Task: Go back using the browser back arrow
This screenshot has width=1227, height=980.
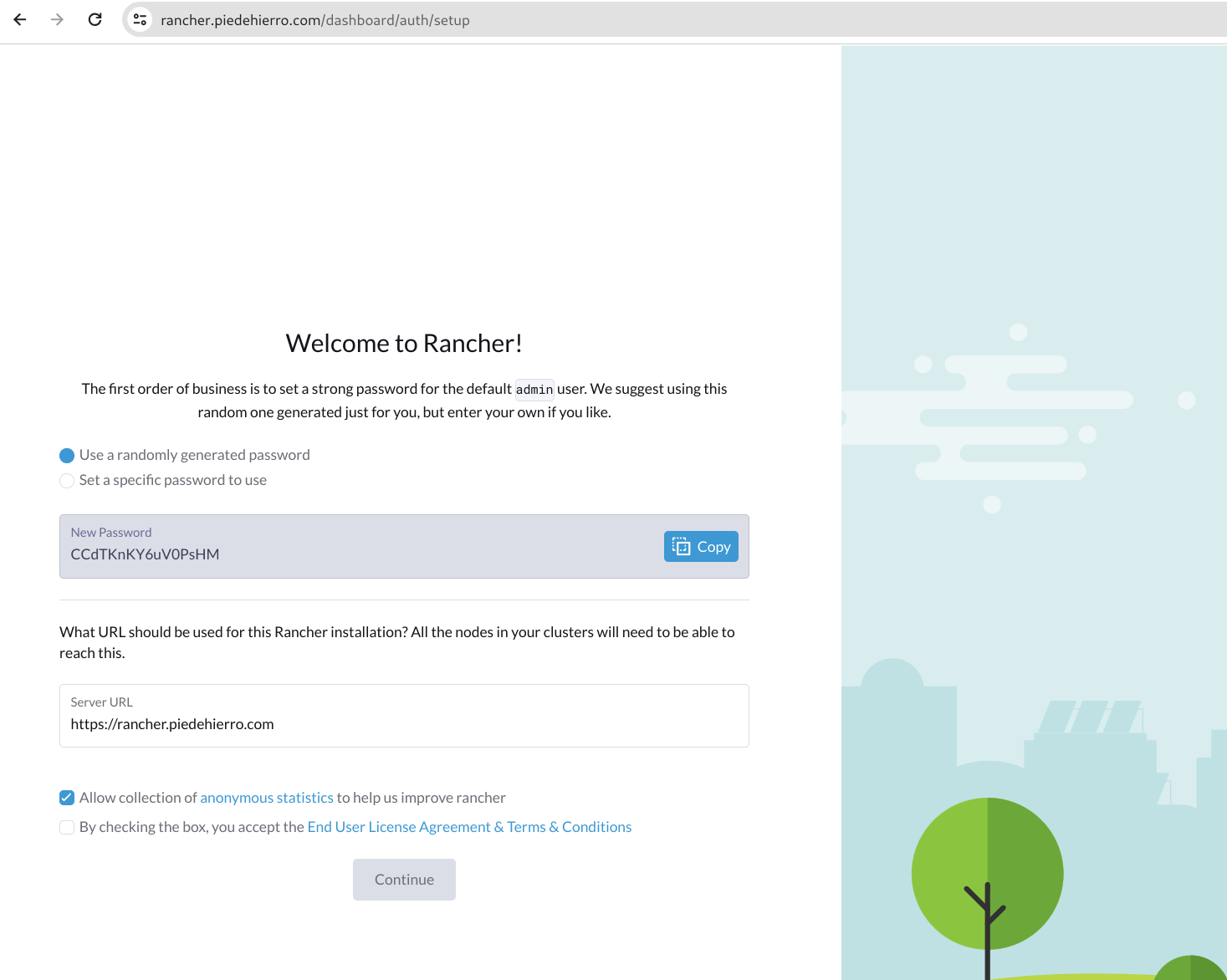Action: tap(20, 19)
